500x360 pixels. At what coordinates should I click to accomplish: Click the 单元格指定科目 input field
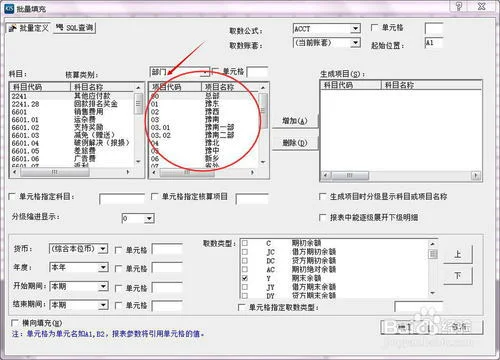click(x=122, y=199)
